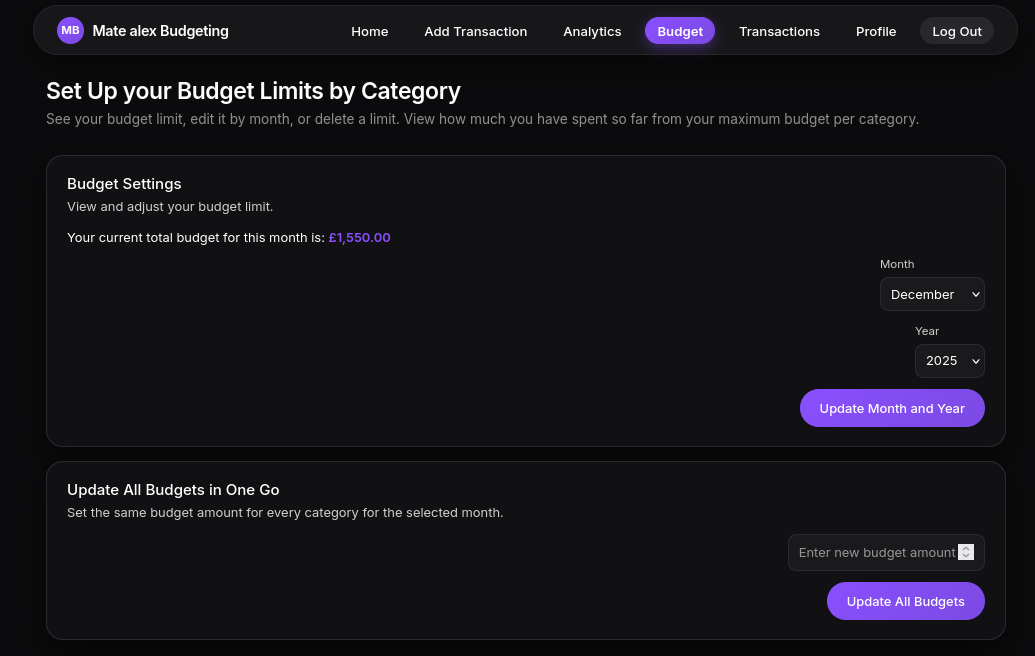
Task: Click the Mate alex Budgeting title
Action: pyautogui.click(x=160, y=30)
